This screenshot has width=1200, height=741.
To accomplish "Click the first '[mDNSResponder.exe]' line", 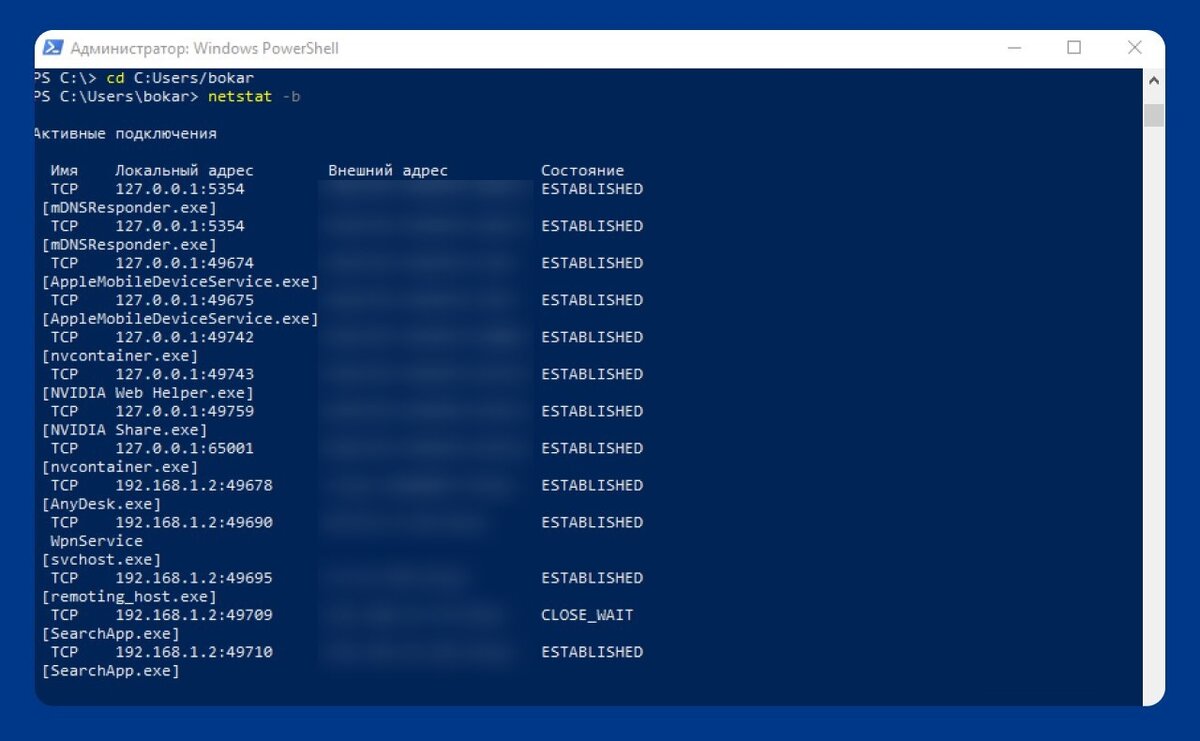I will 129,208.
